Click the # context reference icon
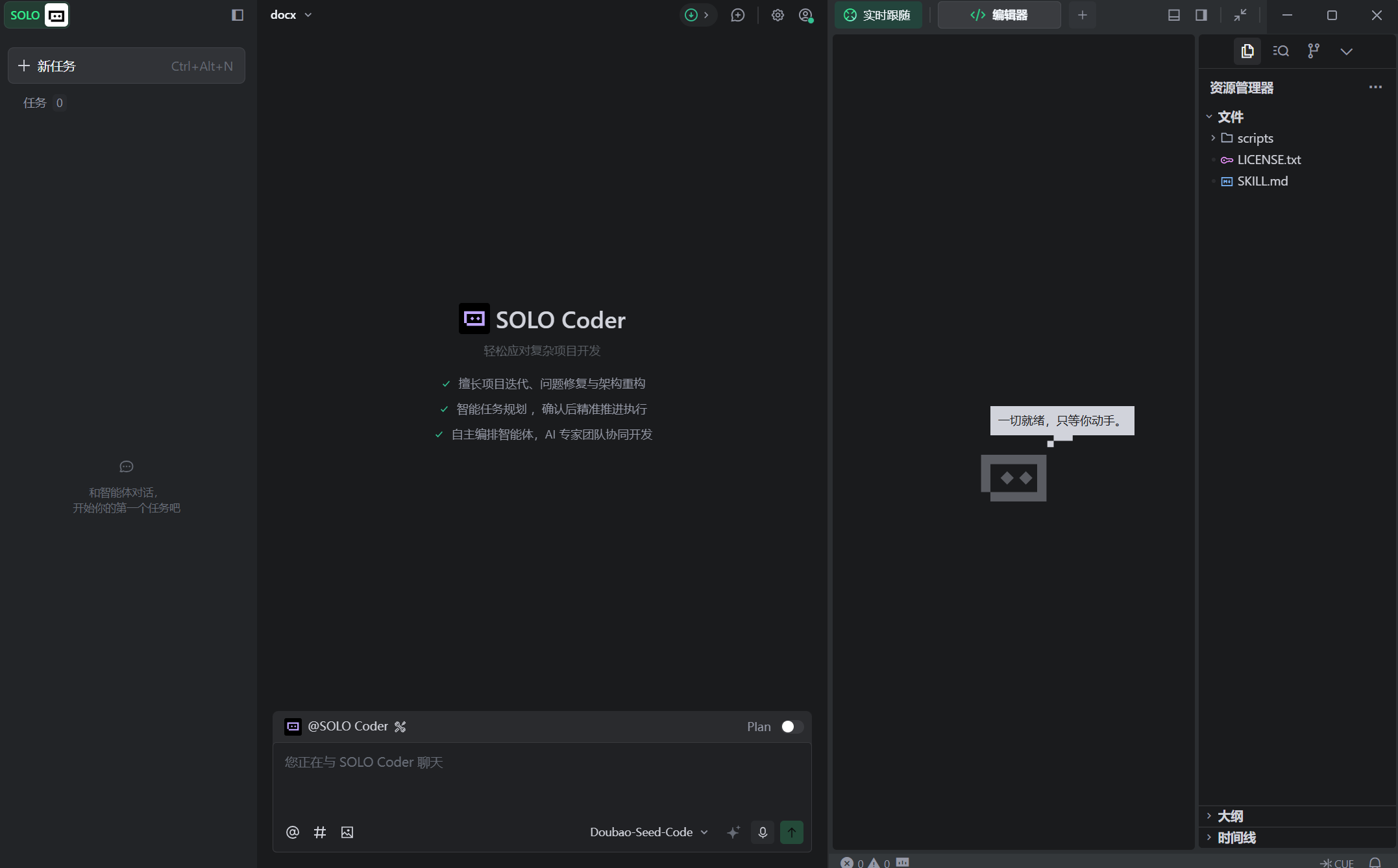This screenshot has height=868, width=1398. pos(320,832)
